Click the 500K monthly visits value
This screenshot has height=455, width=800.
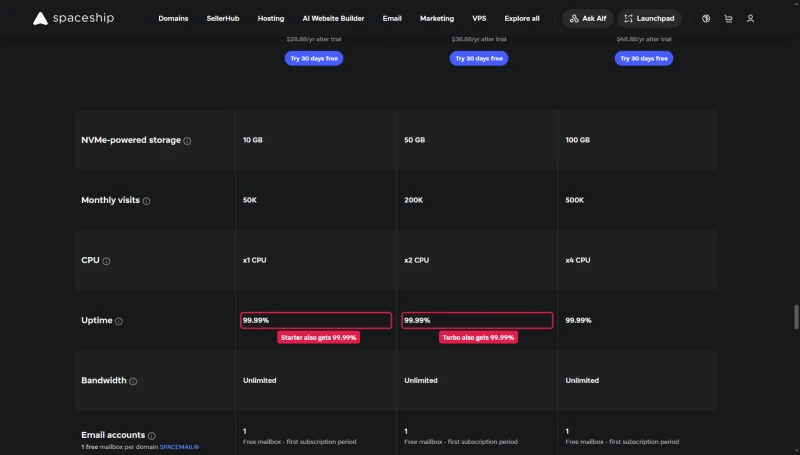(574, 200)
